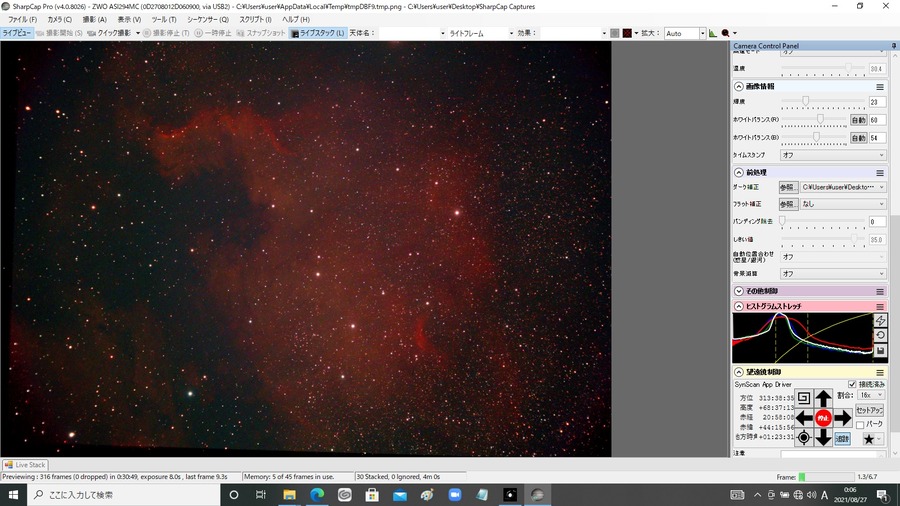Open the ヘルプ (H) menu
This screenshot has height=506, width=900.
(x=296, y=20)
